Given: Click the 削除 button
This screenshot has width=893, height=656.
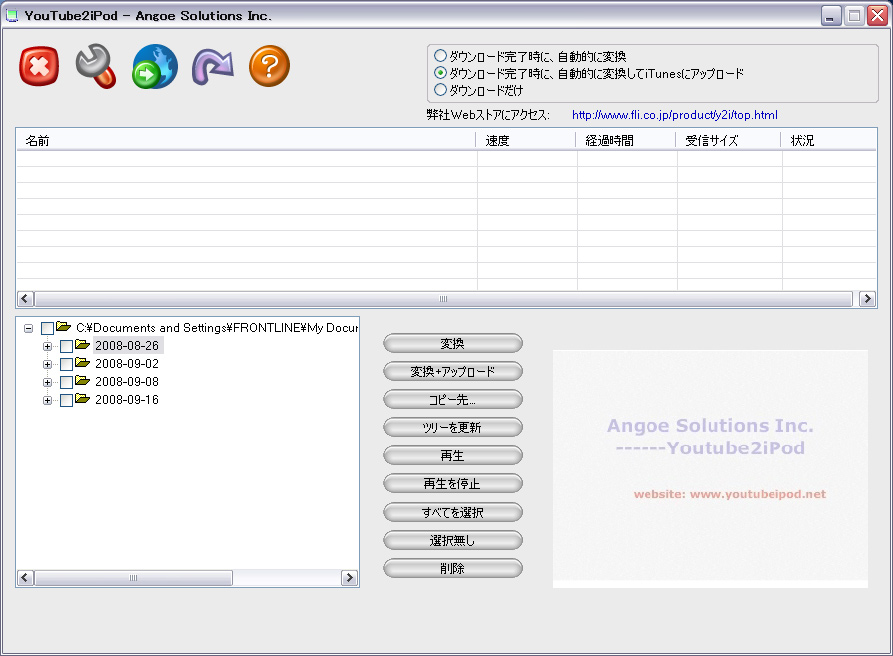Looking at the screenshot, I should [453, 568].
